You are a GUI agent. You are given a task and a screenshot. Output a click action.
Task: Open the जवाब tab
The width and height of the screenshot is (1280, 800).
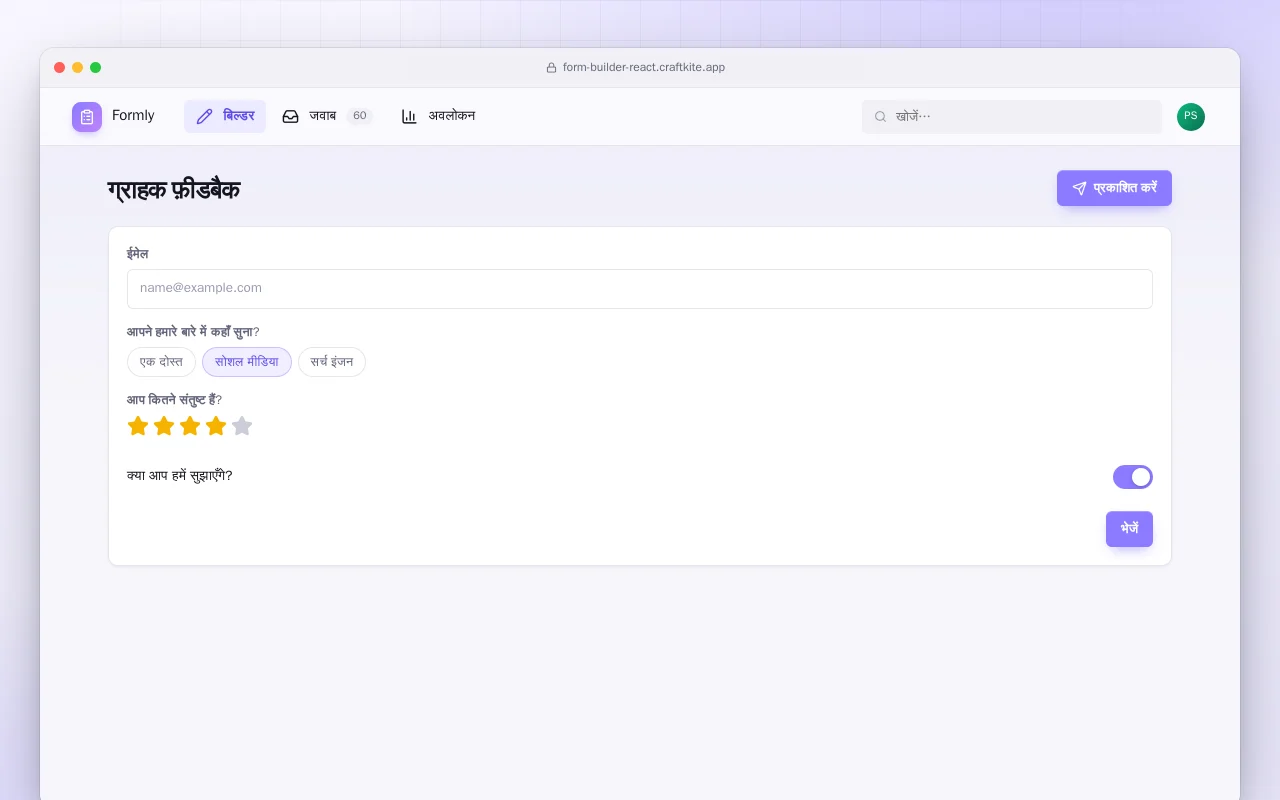327,116
